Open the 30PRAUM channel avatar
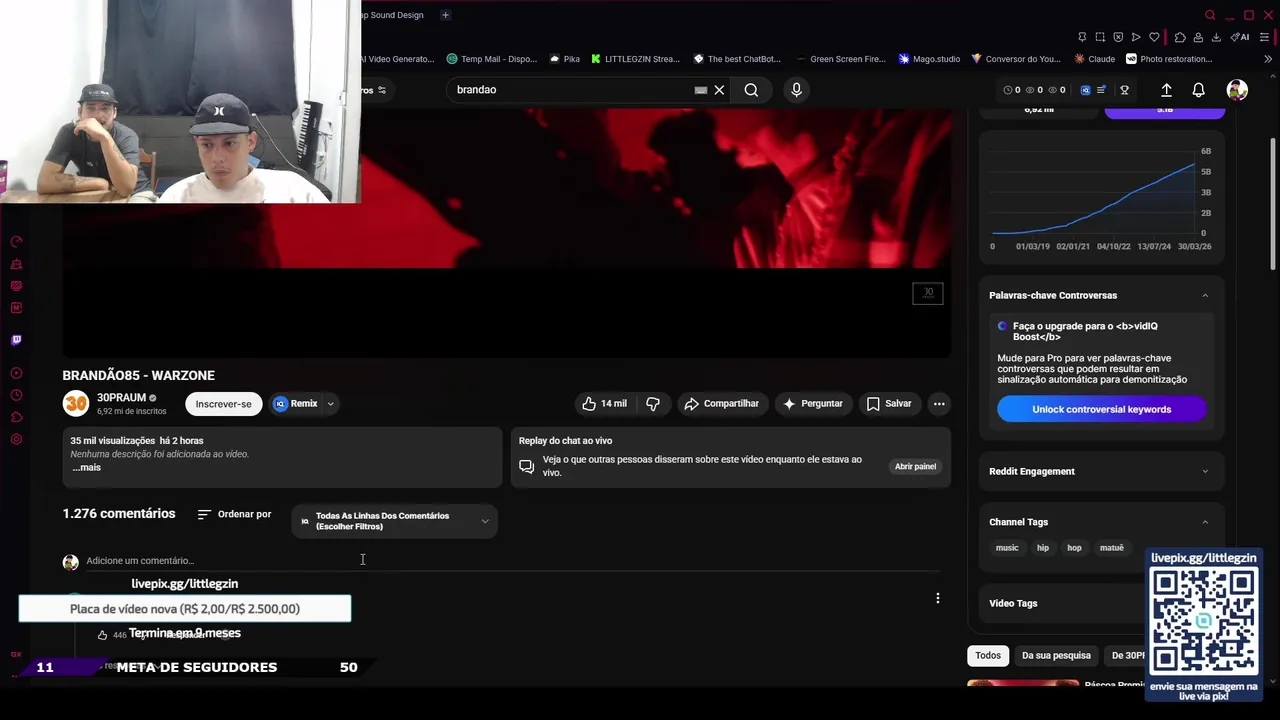 (75, 404)
